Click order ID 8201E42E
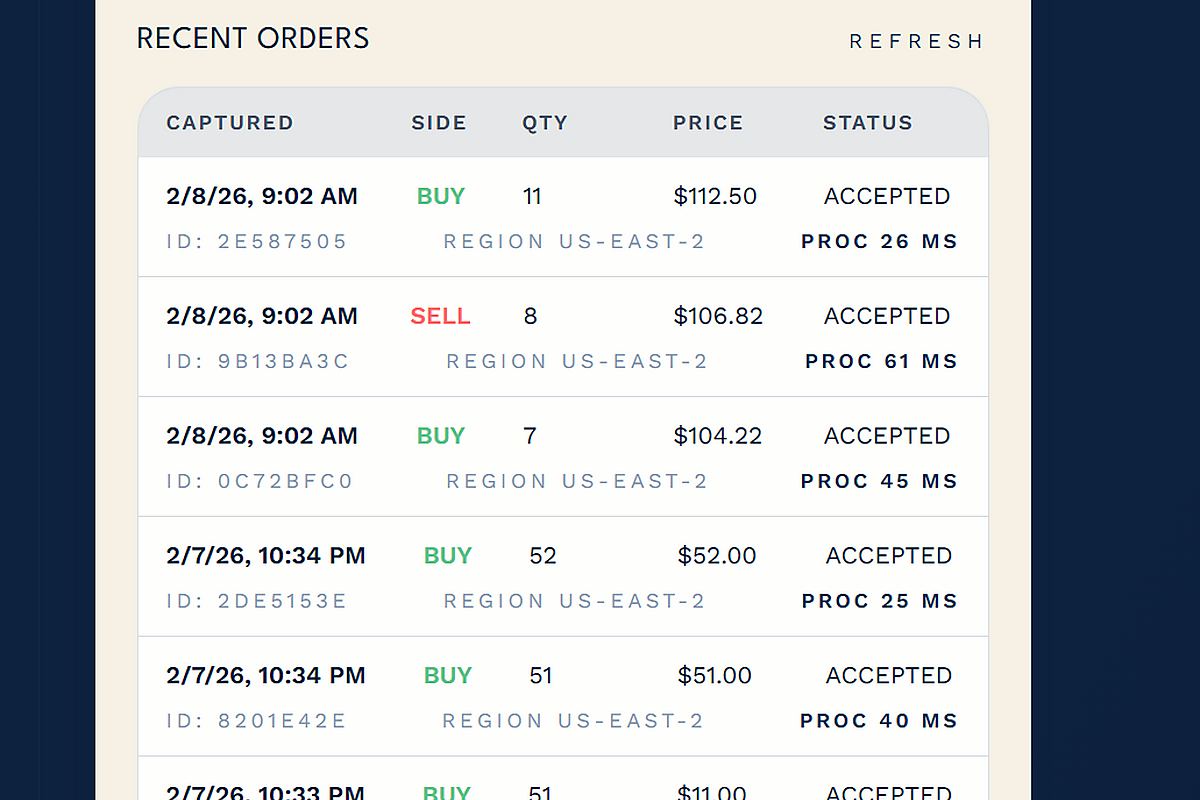Screen dimensions: 1200x800 (257, 721)
